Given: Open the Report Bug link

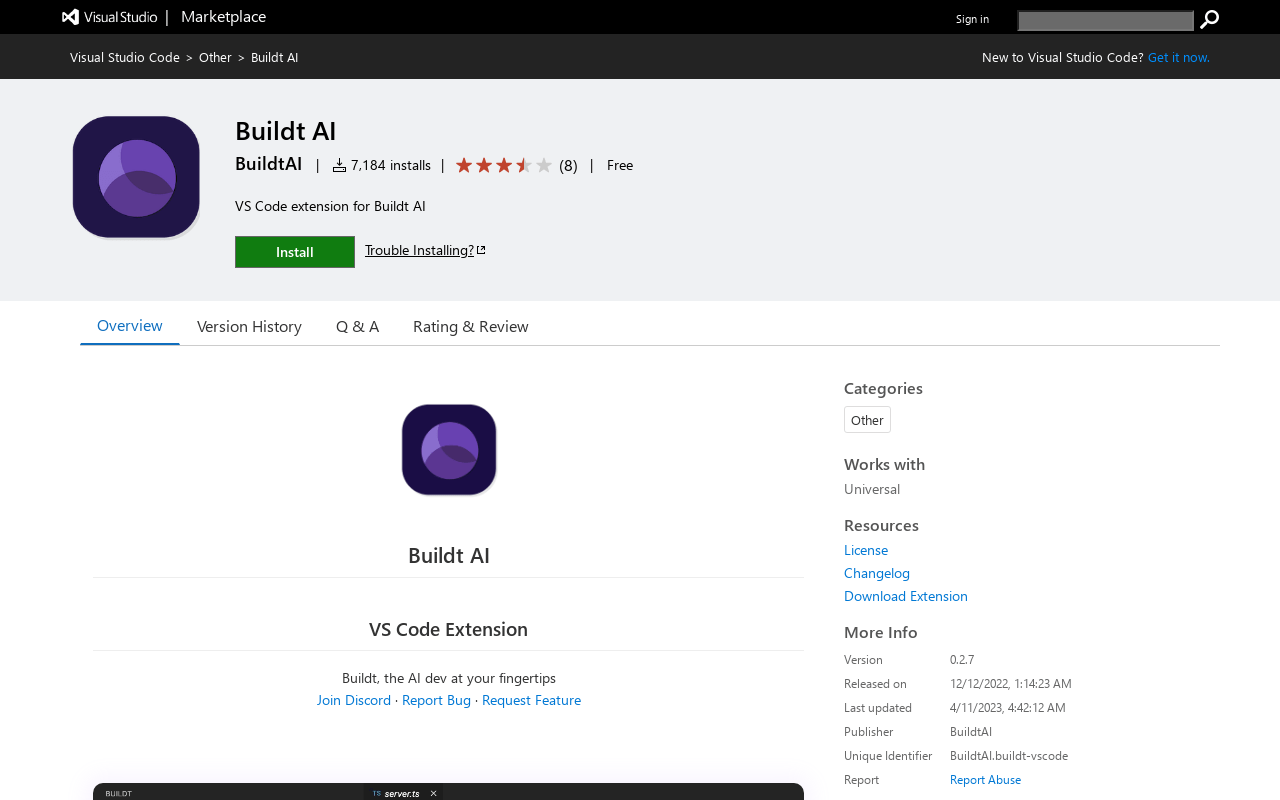Looking at the screenshot, I should 436,700.
